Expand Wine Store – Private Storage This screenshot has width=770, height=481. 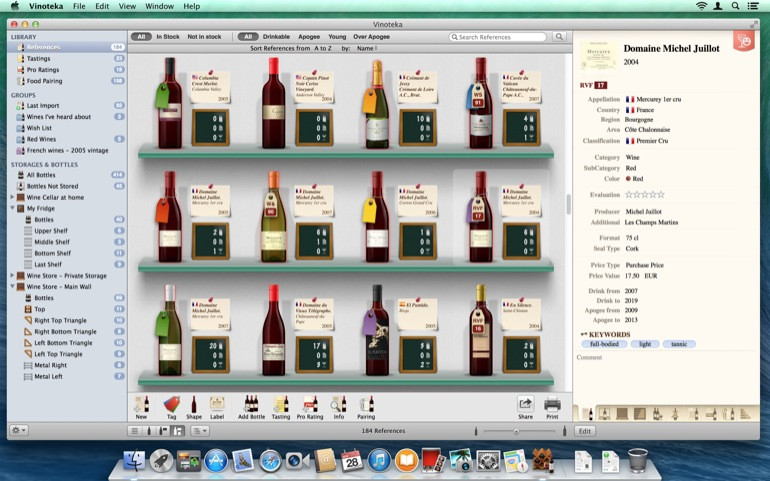coord(12,276)
